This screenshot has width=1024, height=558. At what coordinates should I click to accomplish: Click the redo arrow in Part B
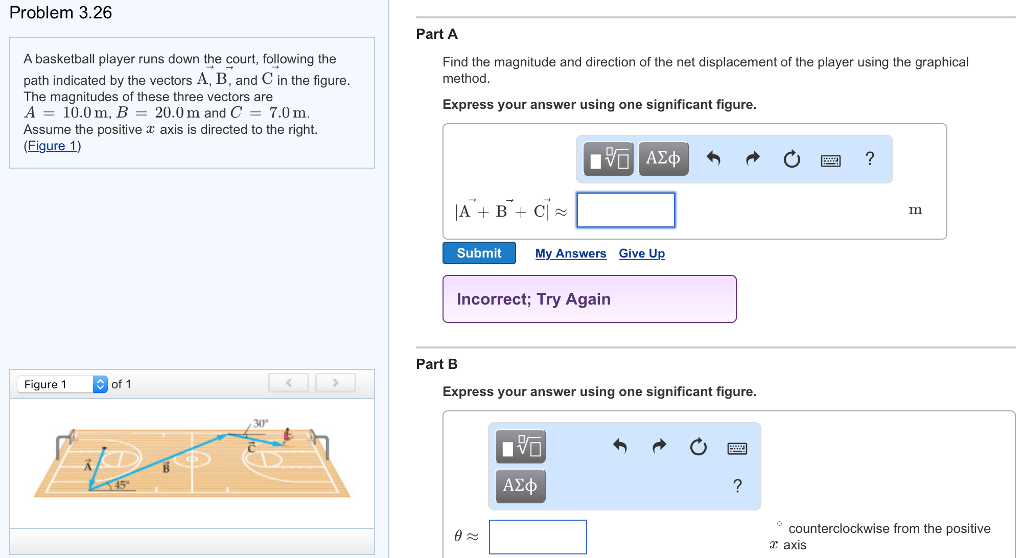[x=660, y=446]
